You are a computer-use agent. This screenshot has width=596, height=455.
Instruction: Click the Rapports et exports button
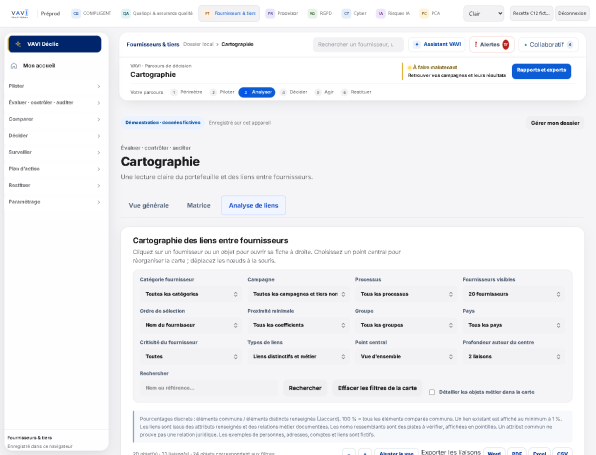pos(541,71)
